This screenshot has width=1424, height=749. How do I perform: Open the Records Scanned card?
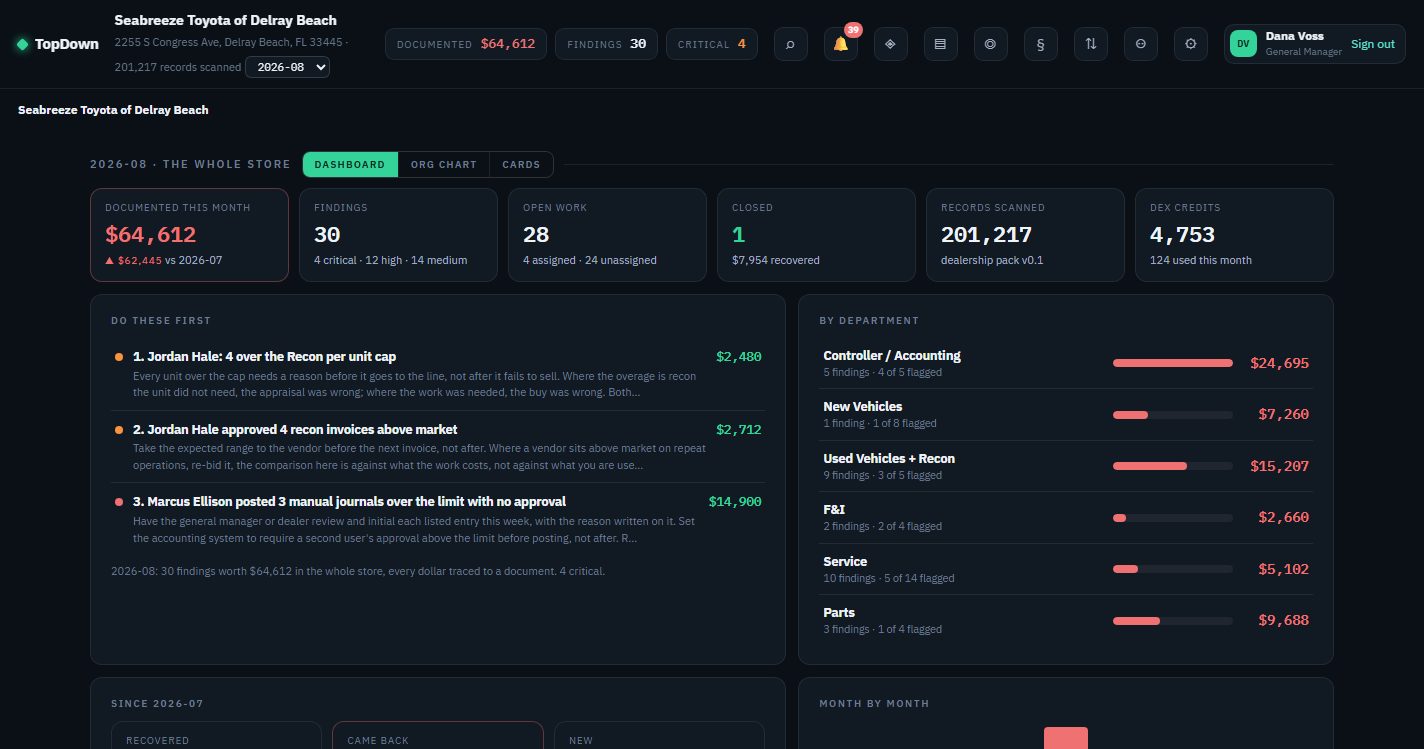(1025, 235)
